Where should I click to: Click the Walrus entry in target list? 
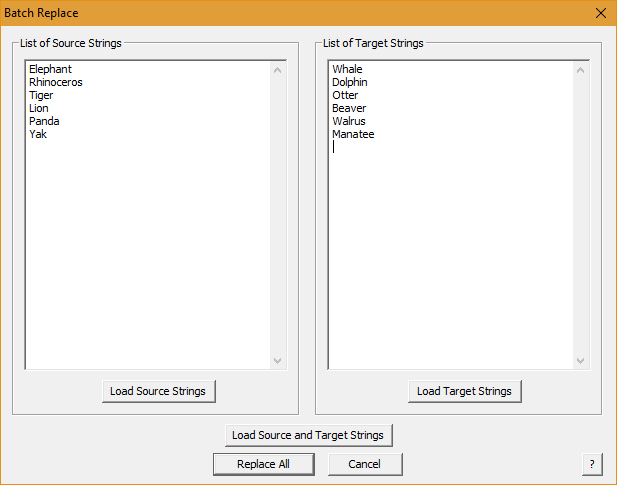349,121
